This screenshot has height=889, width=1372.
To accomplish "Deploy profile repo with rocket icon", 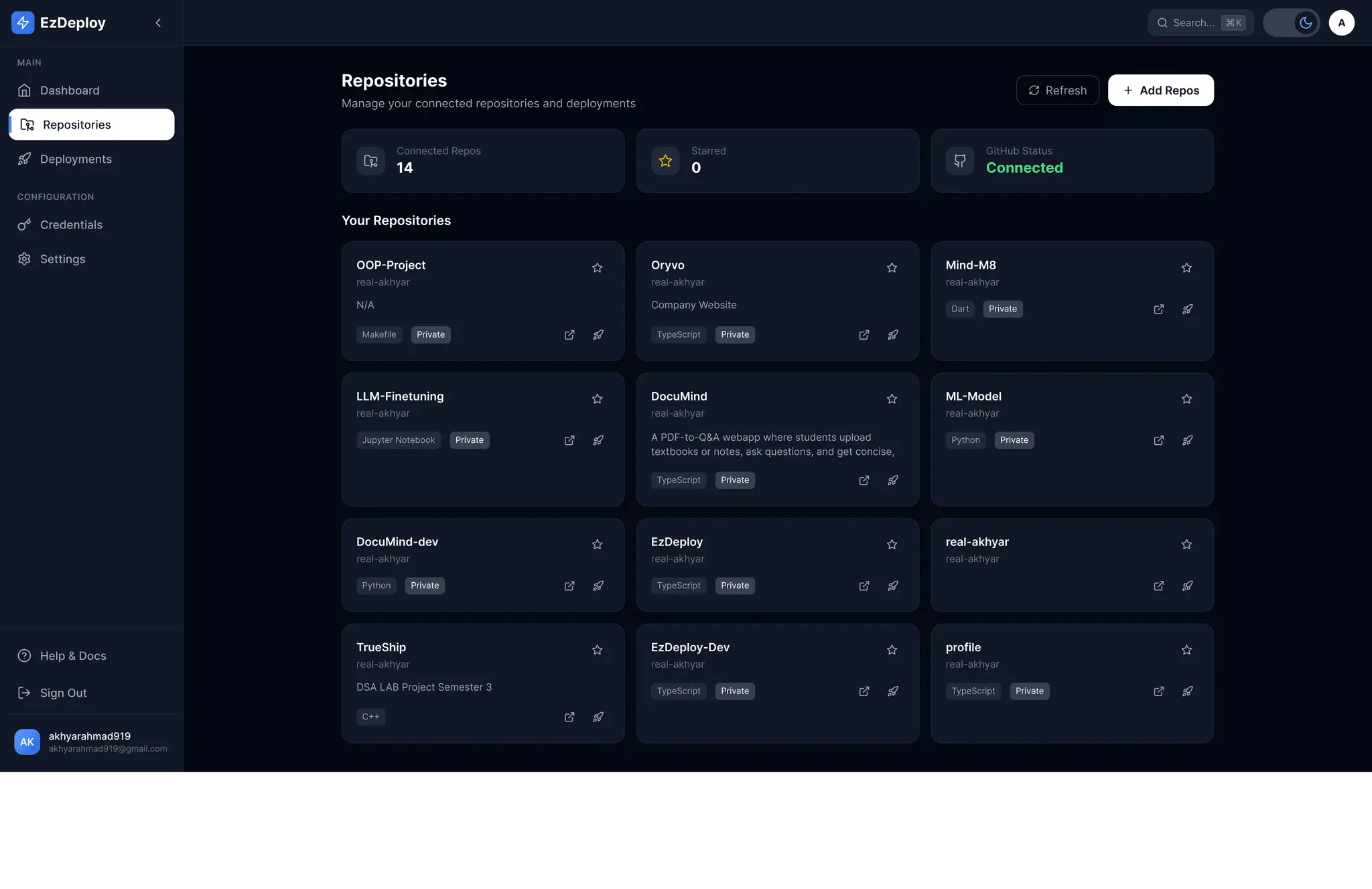I will point(1188,691).
